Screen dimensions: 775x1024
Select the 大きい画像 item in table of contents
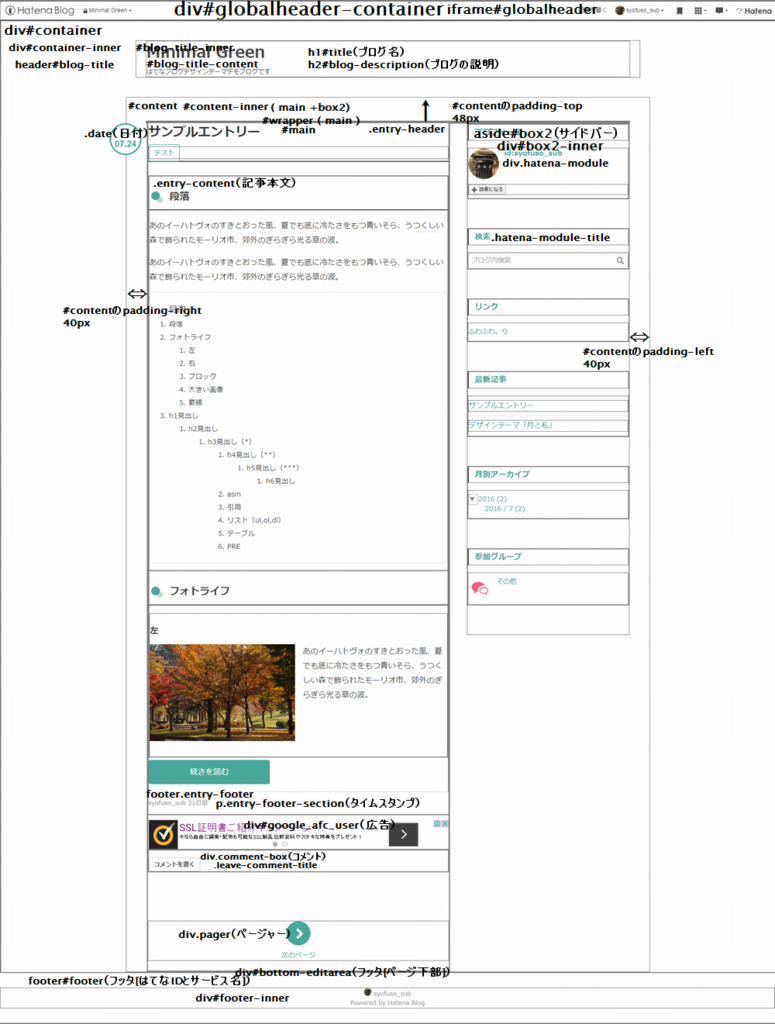206,389
